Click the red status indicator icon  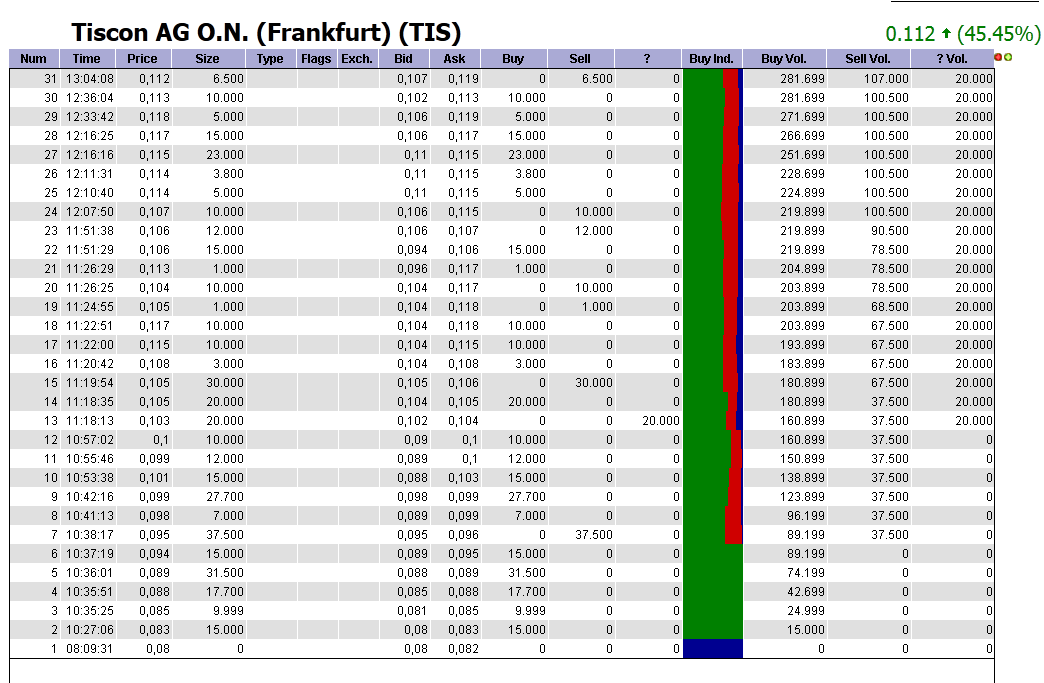click(x=998, y=57)
